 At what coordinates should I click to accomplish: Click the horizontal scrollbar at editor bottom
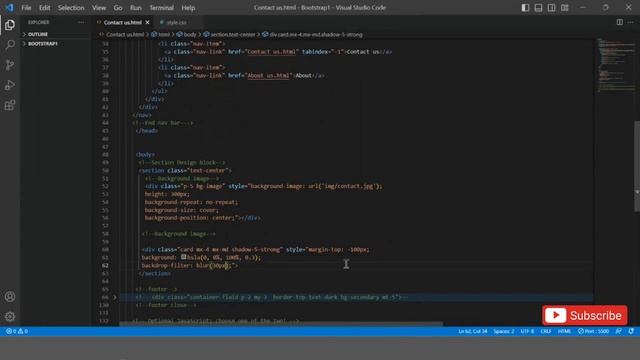281,324
